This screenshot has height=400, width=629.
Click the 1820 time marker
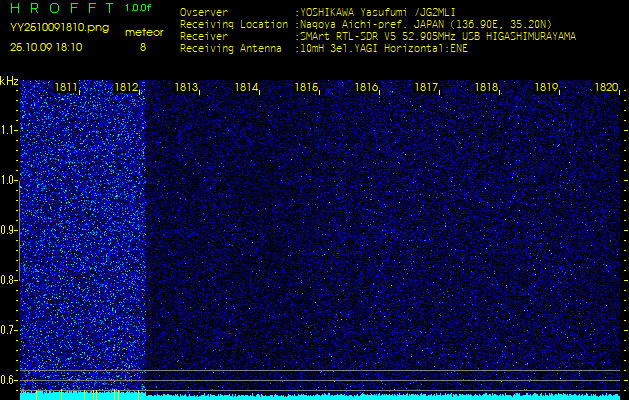(x=606, y=87)
